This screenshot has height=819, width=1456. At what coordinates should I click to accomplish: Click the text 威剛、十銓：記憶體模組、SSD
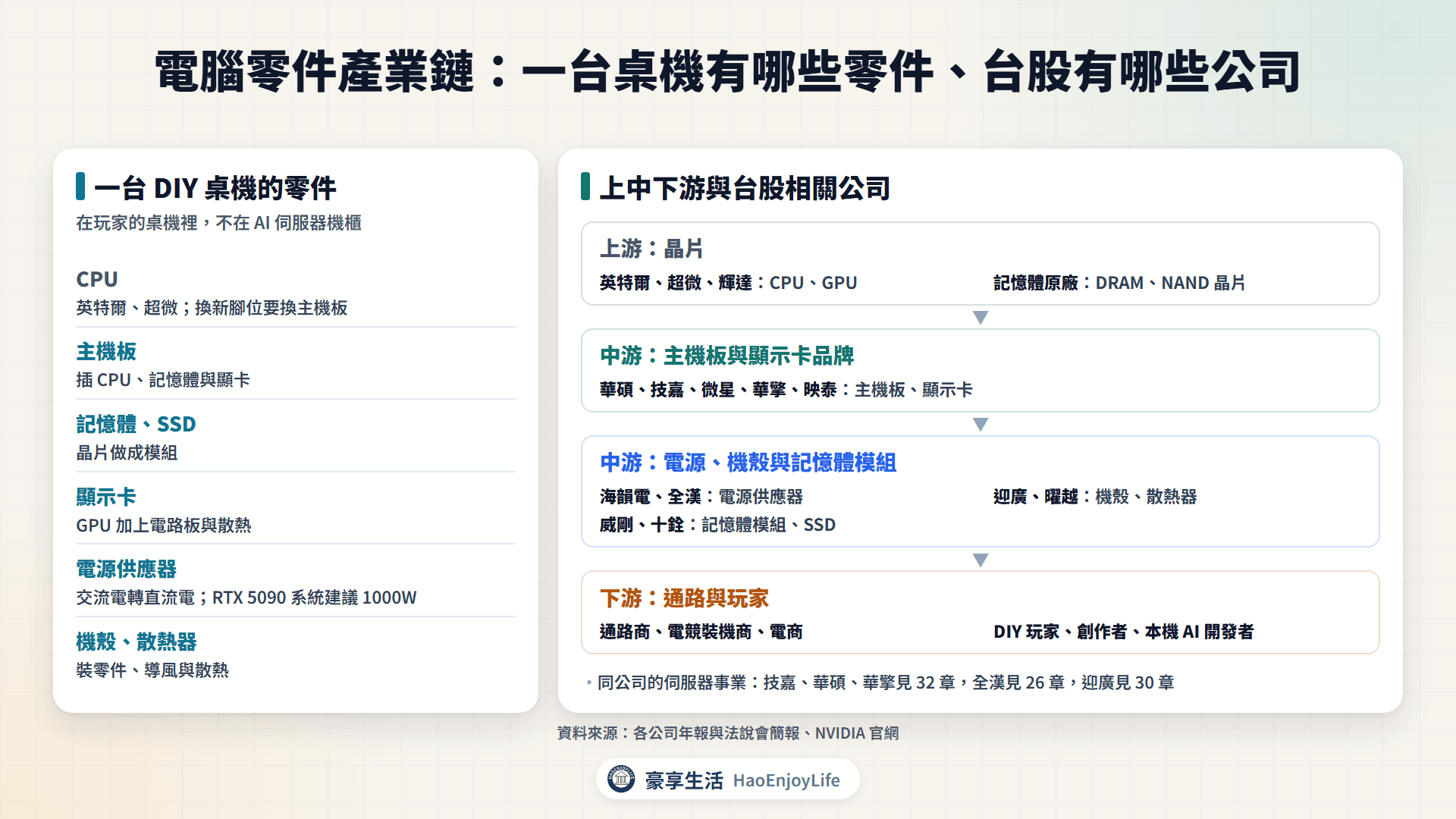pos(717,525)
